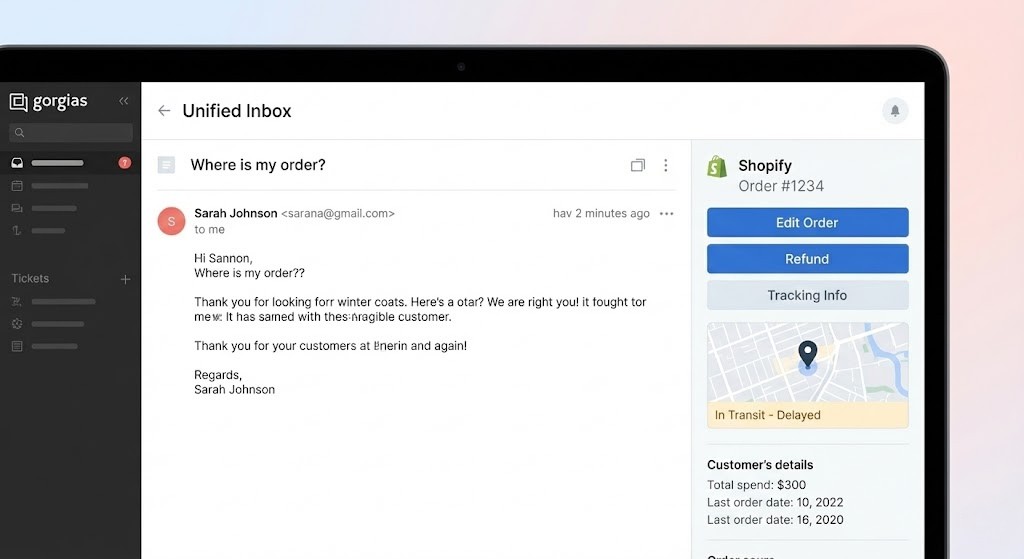This screenshot has width=1024, height=559.
Task: Open message options horizontal dots menu
Action: click(667, 214)
